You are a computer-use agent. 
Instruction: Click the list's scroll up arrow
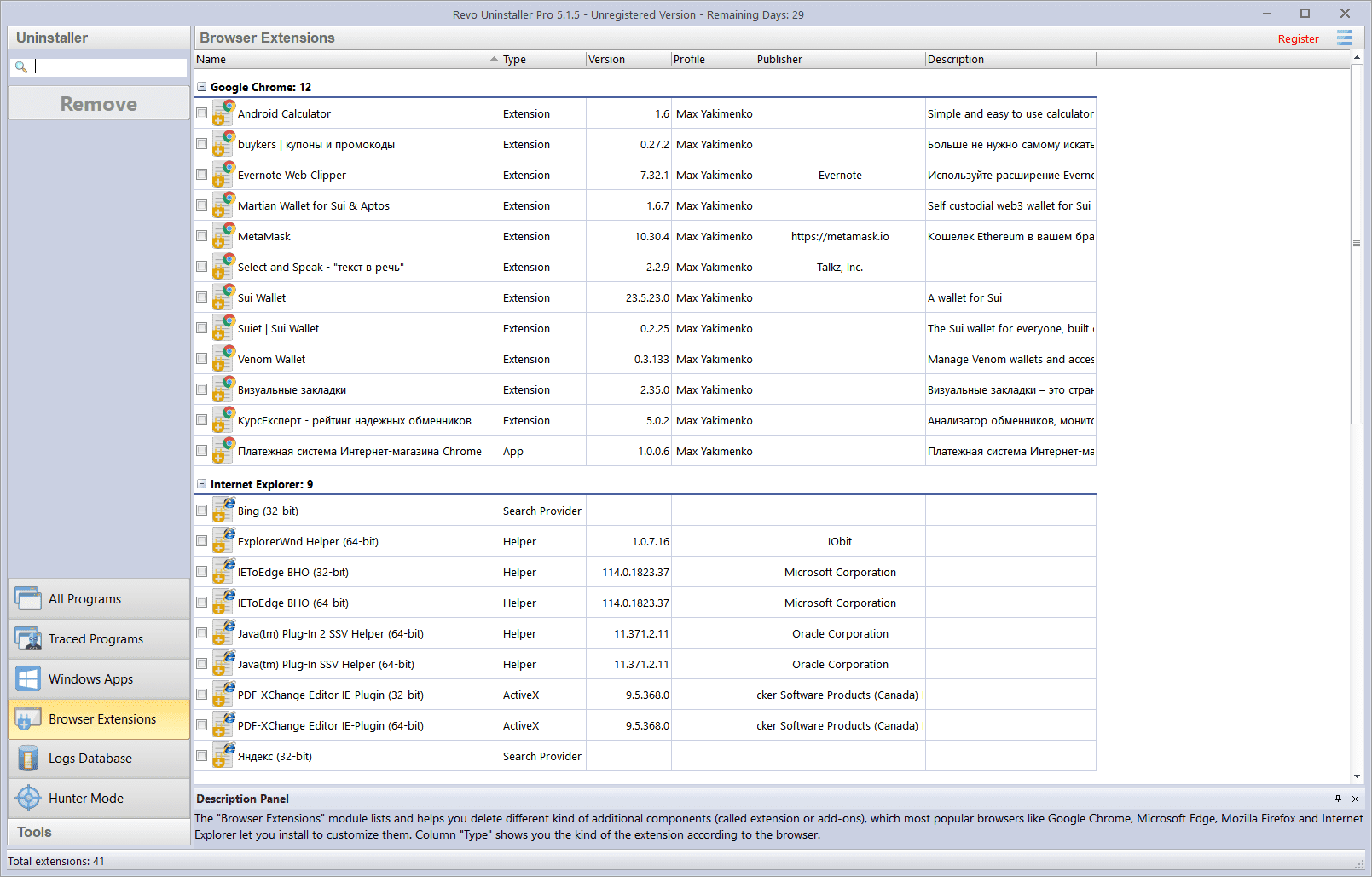coord(1357,58)
